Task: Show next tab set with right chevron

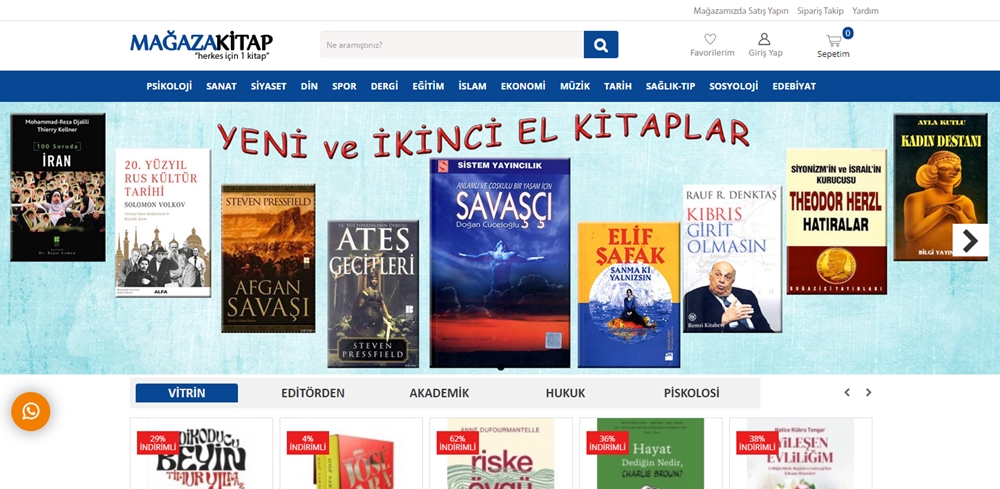Action: pos(868,393)
